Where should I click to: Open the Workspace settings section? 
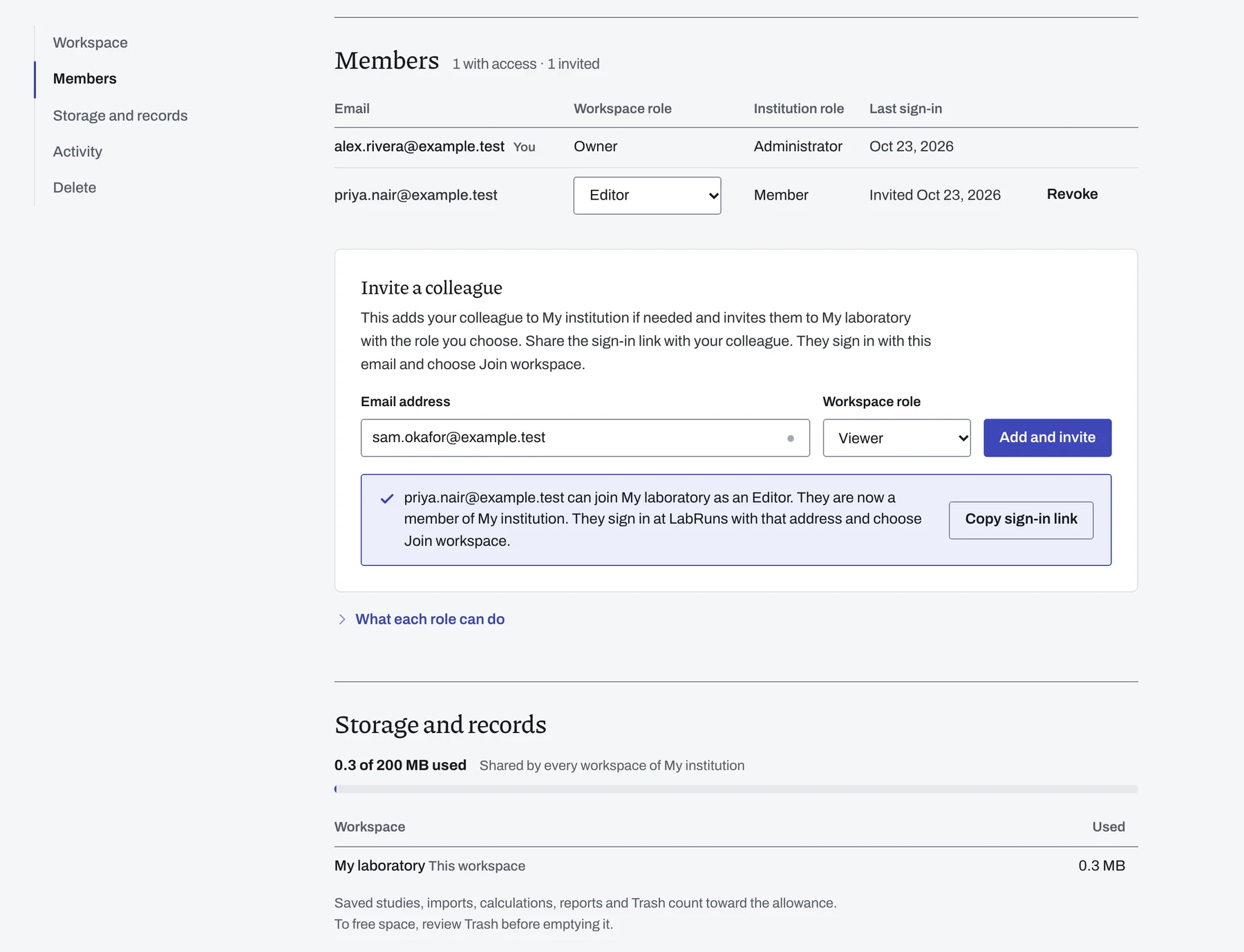coord(90,43)
